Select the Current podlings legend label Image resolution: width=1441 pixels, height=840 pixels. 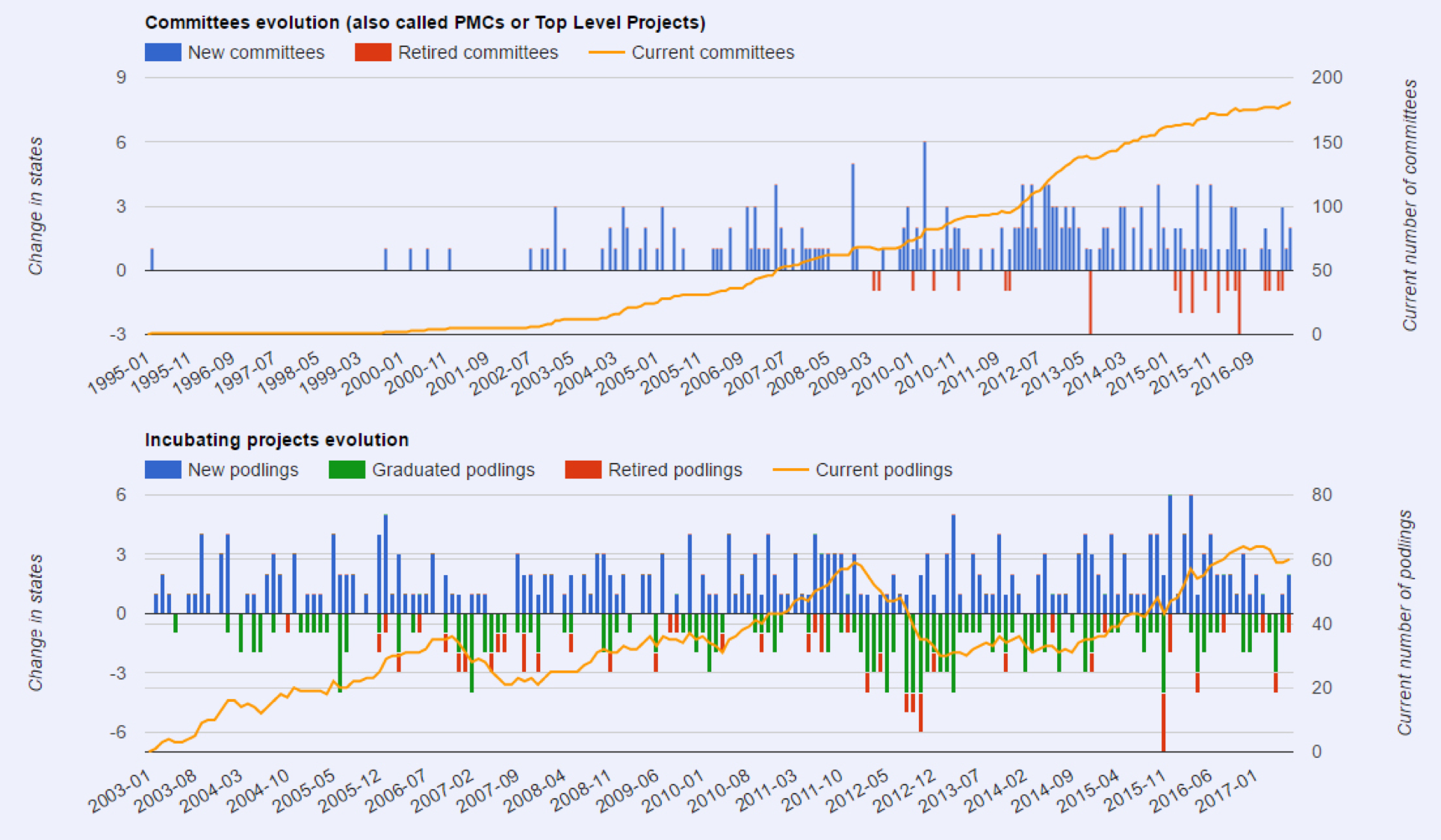click(884, 470)
